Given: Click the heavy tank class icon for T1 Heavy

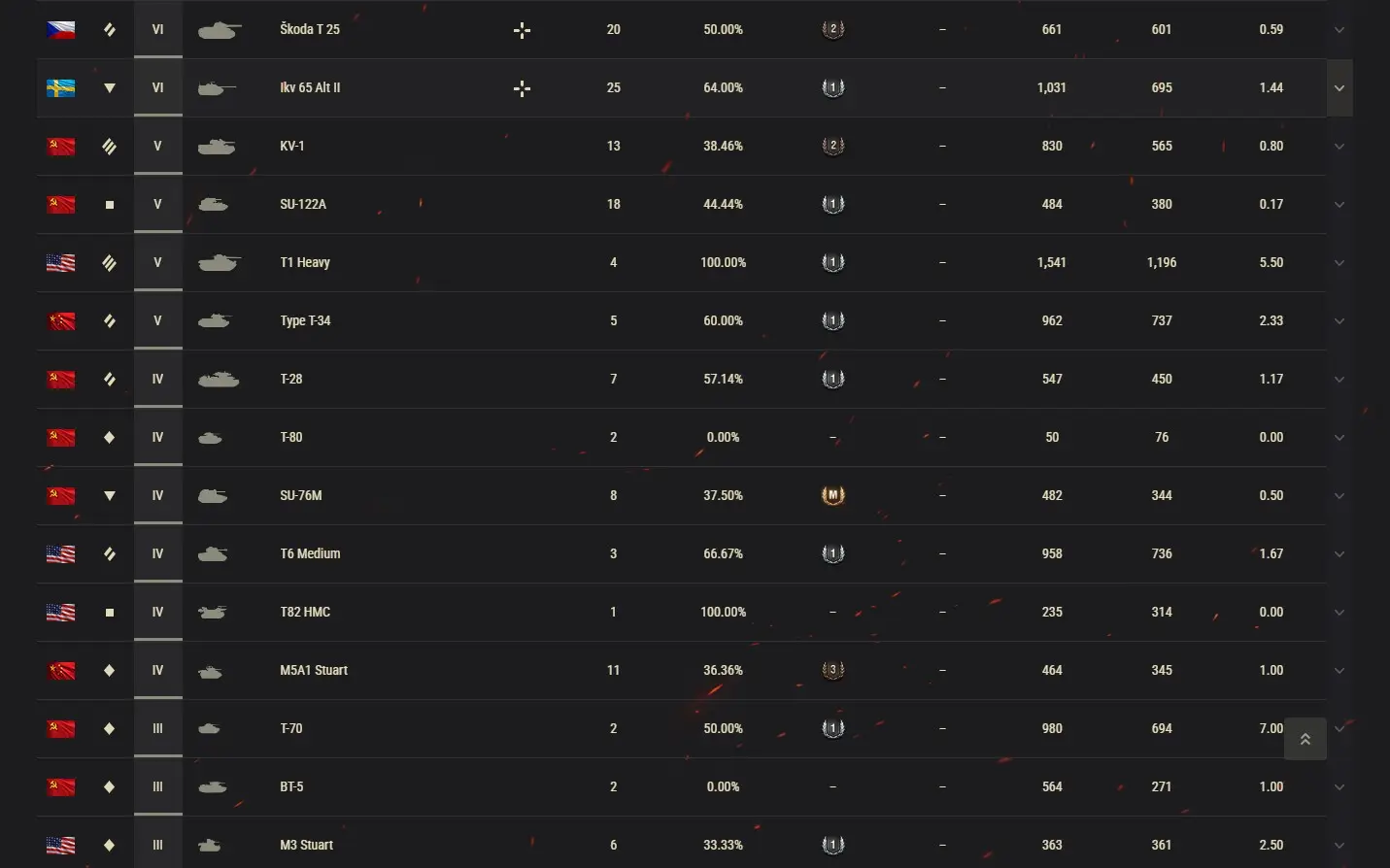Looking at the screenshot, I should pos(110,263).
